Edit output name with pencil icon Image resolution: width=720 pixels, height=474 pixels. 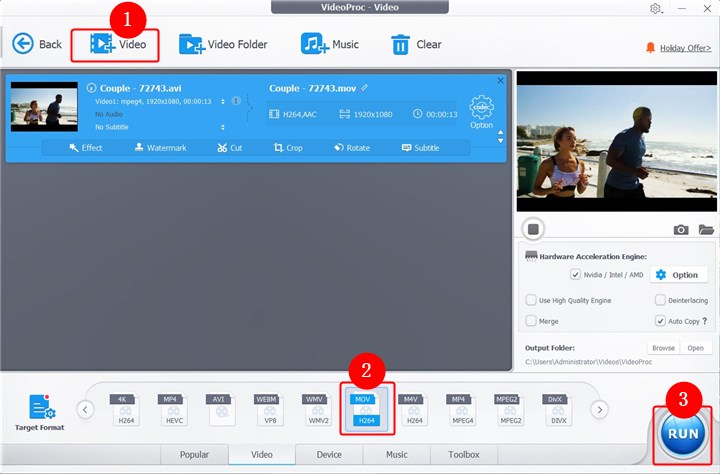pyautogui.click(x=365, y=87)
